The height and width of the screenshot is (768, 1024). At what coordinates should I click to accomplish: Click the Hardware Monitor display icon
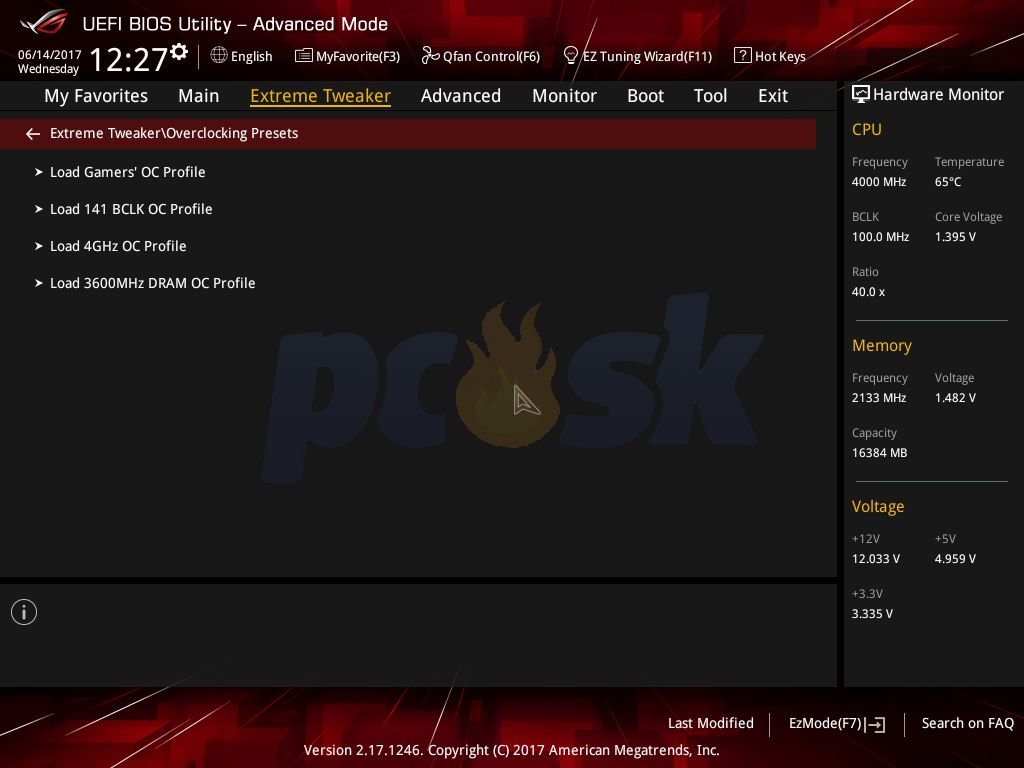coord(861,94)
